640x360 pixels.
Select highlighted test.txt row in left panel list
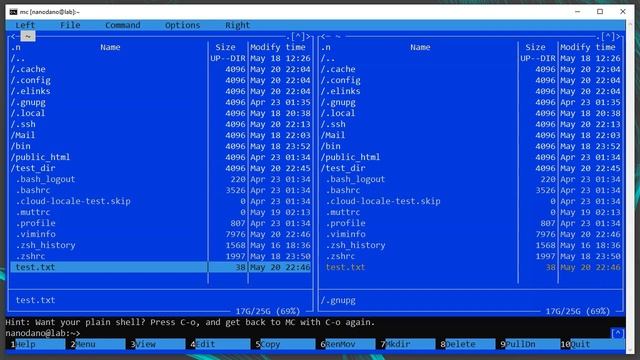pos(160,267)
